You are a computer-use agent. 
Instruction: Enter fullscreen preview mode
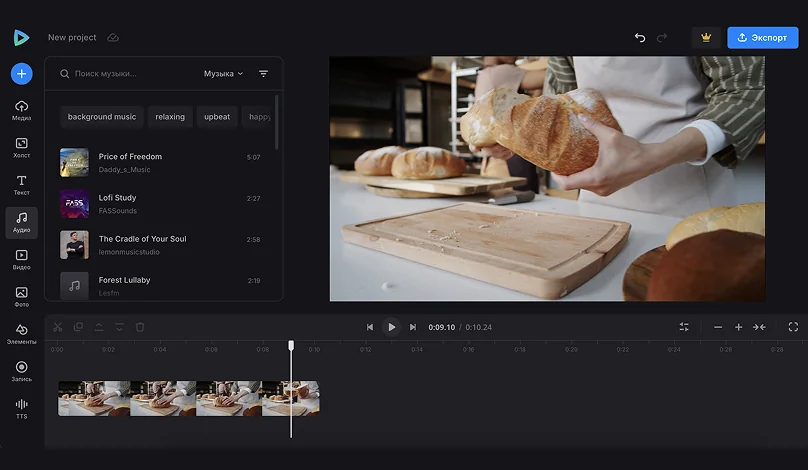click(793, 327)
